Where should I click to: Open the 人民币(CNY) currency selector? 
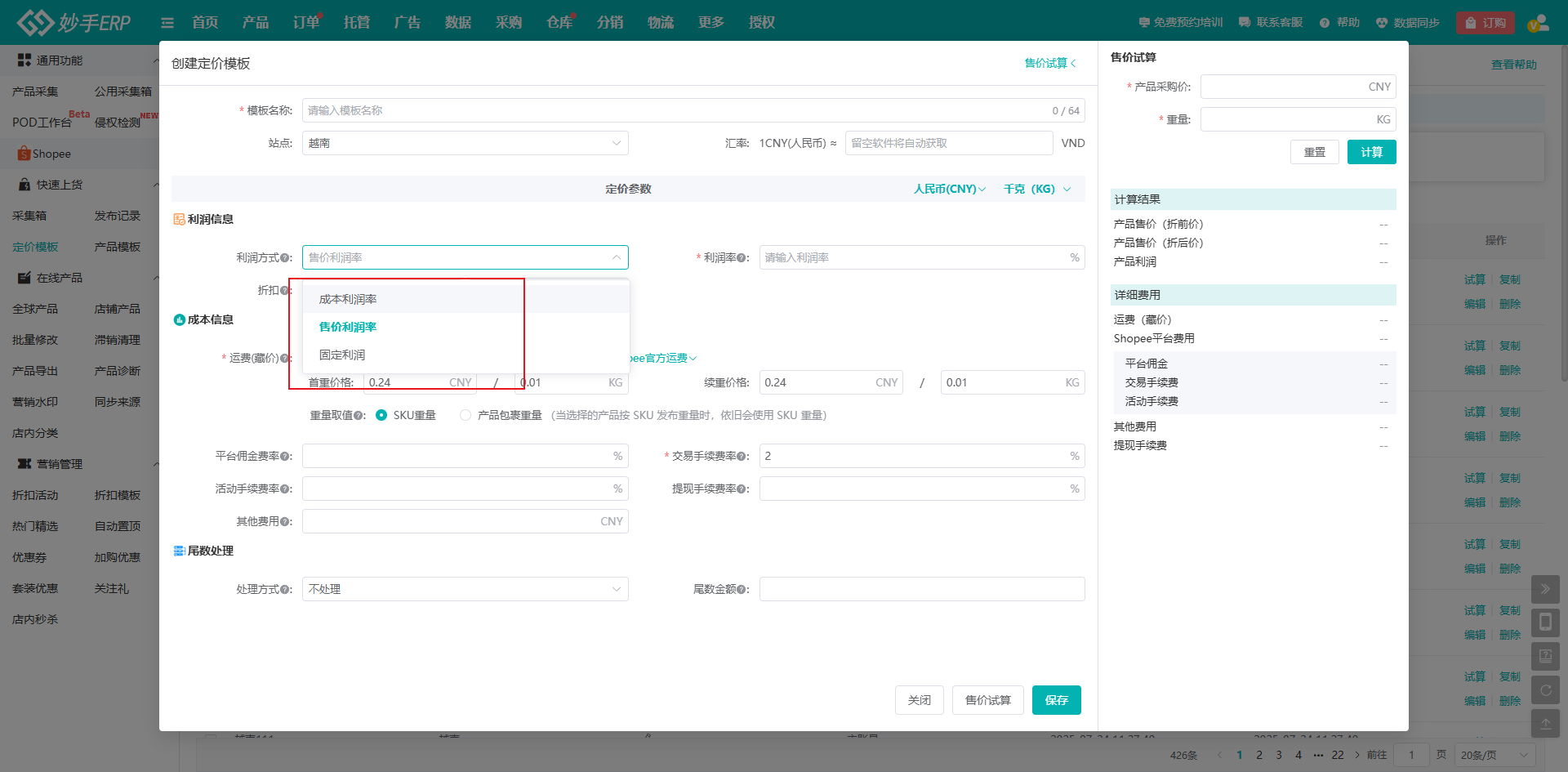(x=949, y=190)
